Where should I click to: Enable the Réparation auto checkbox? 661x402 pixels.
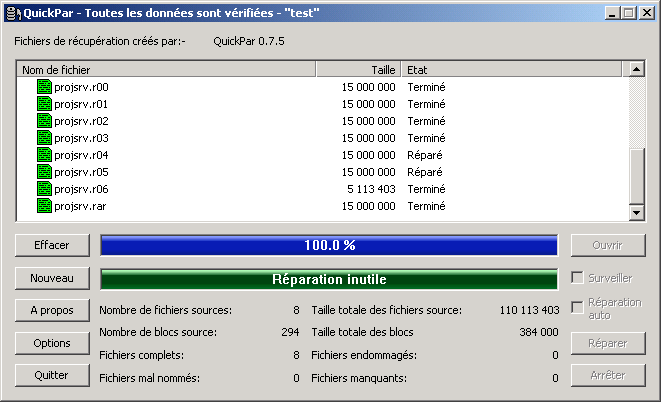(x=576, y=308)
